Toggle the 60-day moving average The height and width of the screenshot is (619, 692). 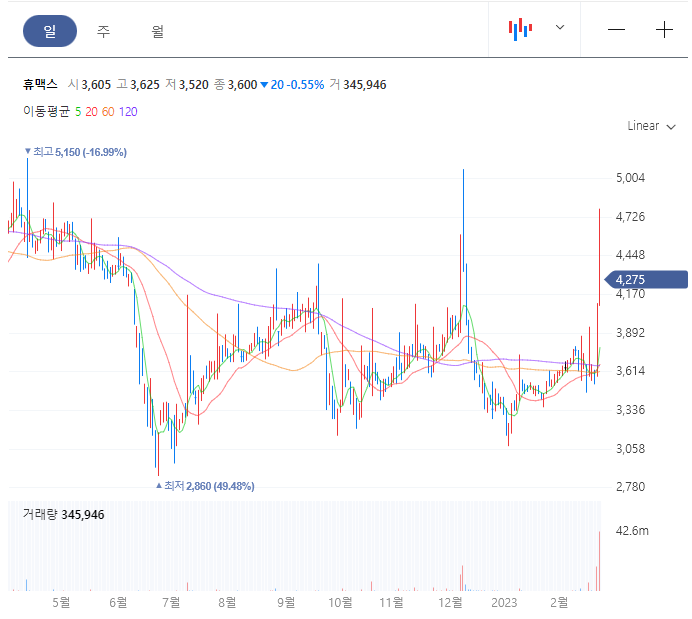click(x=108, y=112)
